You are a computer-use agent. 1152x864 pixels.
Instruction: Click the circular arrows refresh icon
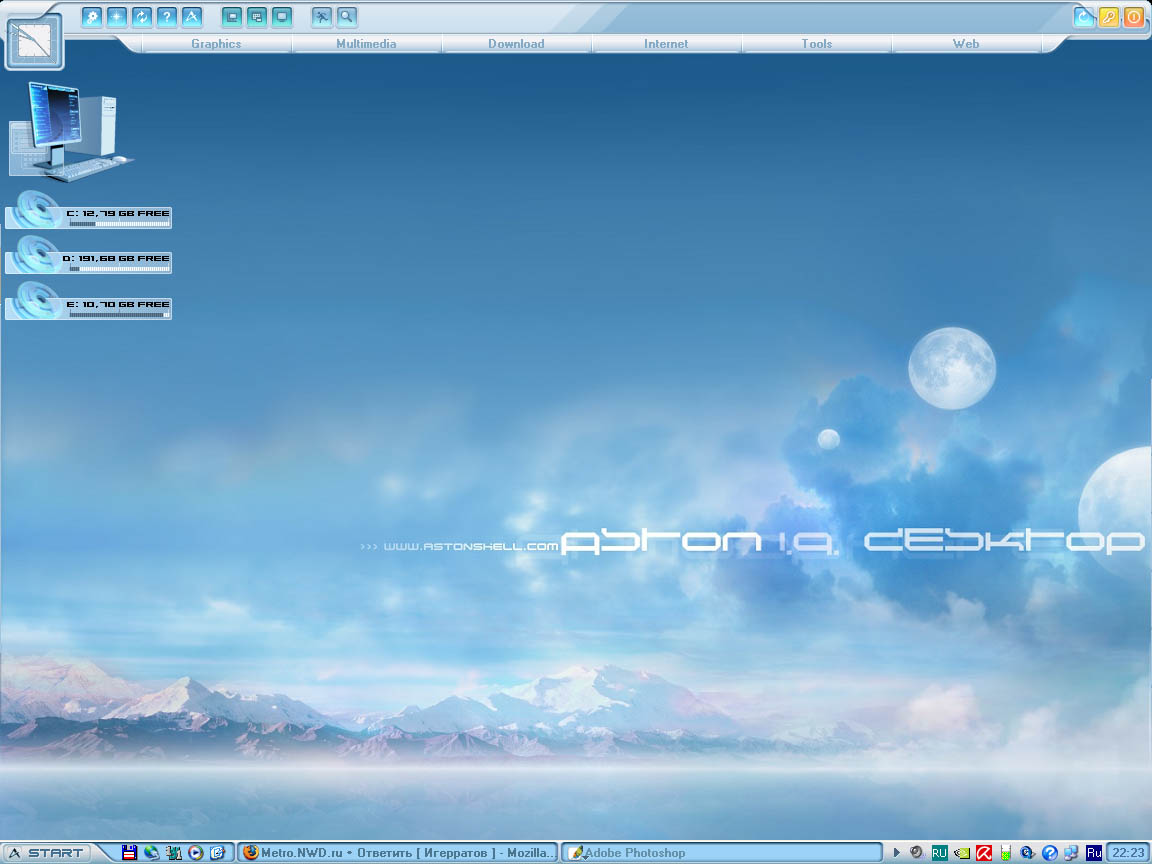142,17
